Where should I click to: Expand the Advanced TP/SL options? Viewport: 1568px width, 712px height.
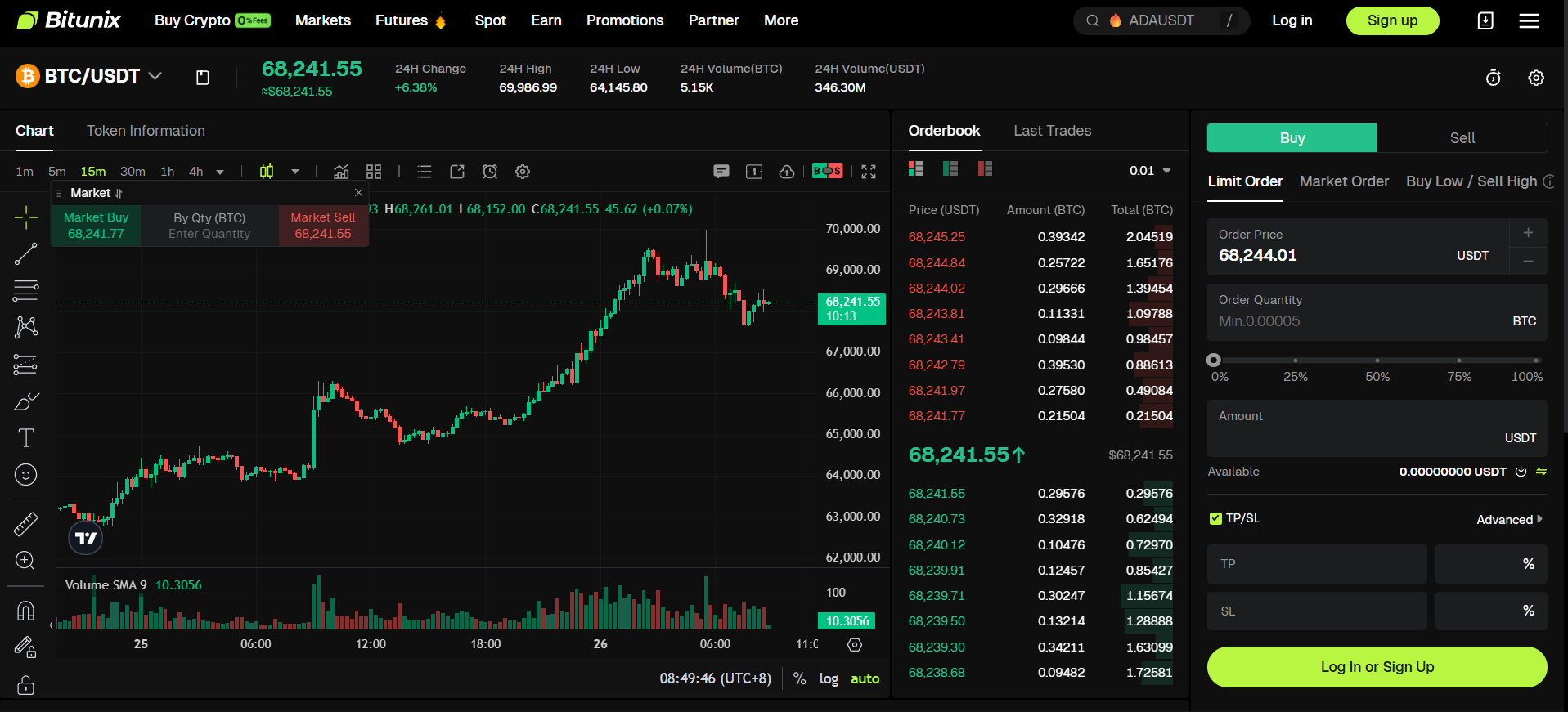coord(1509,520)
